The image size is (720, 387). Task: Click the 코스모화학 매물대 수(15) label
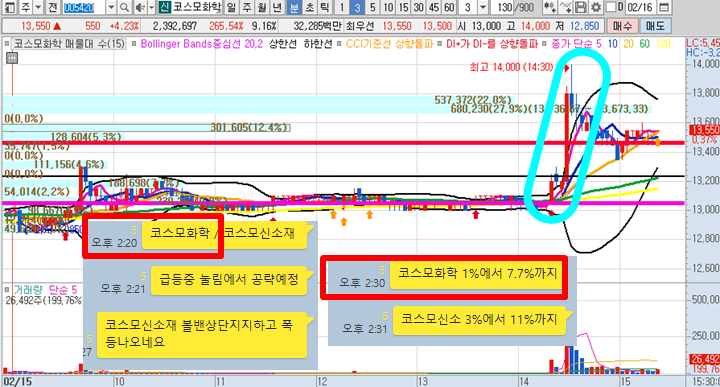click(x=69, y=44)
